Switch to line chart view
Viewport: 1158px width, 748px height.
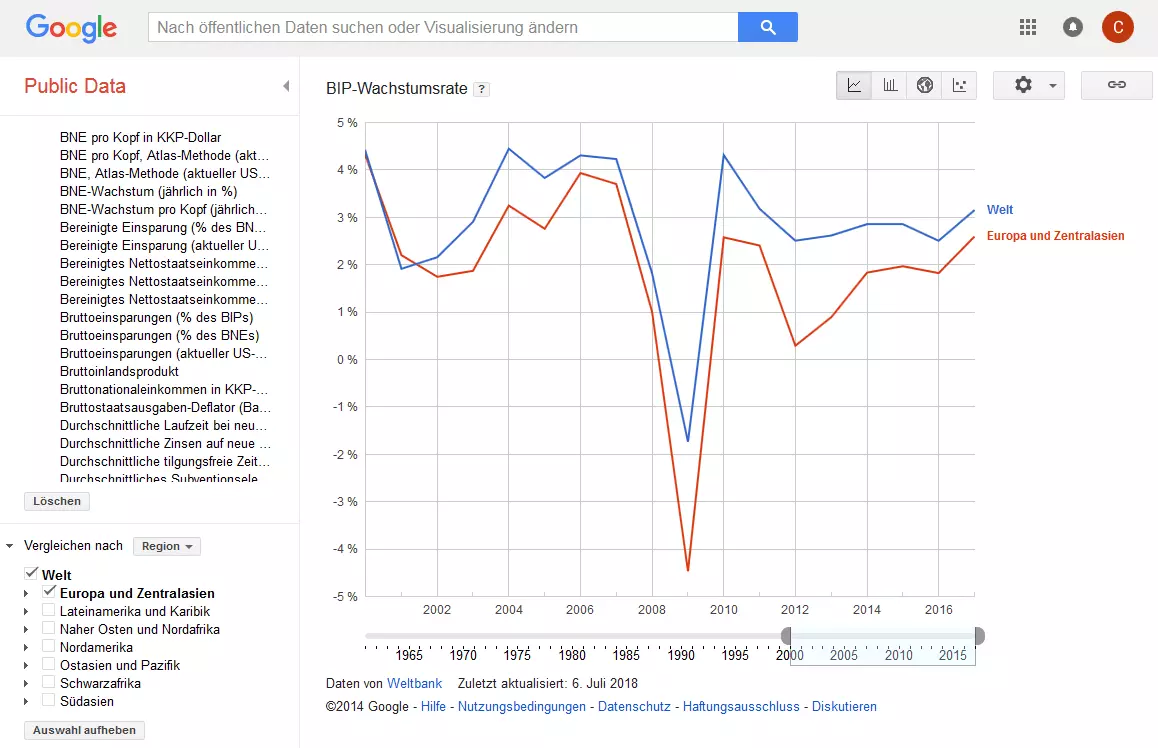(x=854, y=86)
